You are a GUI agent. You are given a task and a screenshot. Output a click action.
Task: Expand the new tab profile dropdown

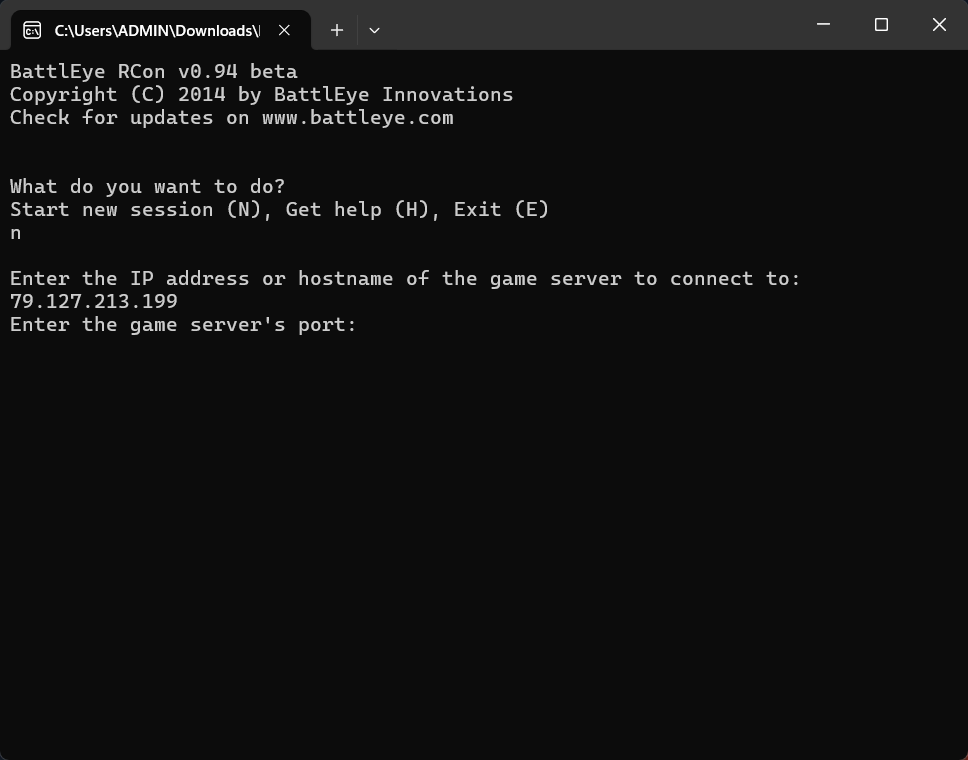coord(374,30)
